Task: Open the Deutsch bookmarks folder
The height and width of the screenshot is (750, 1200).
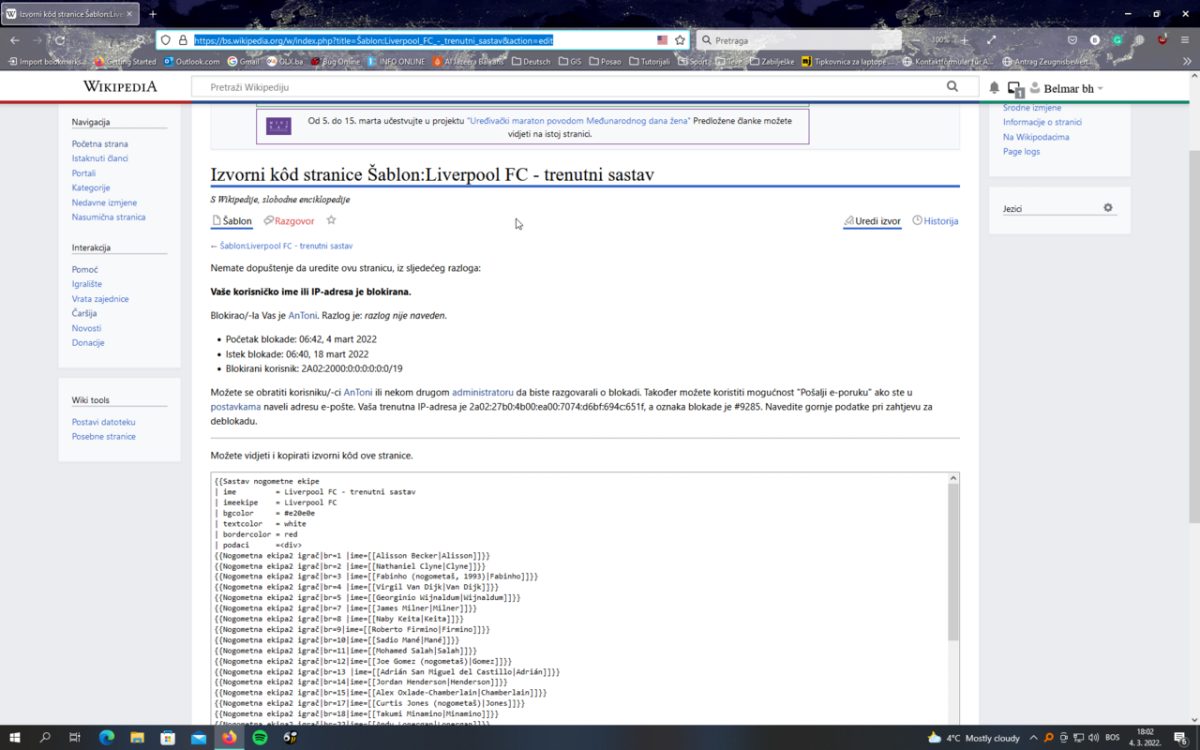Action: pos(531,61)
